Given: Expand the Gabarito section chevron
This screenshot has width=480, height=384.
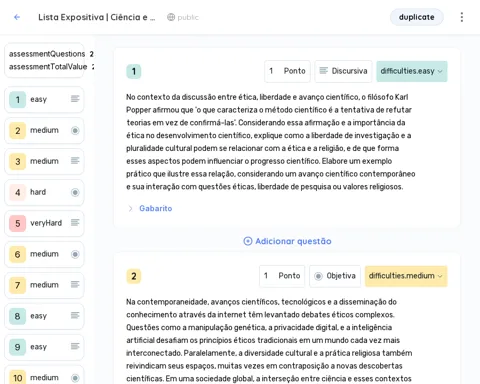Looking at the screenshot, I should coord(130,208).
